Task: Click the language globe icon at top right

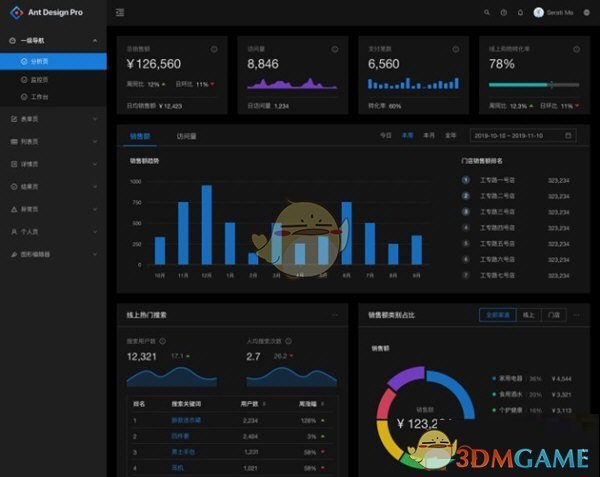Action: 586,12
